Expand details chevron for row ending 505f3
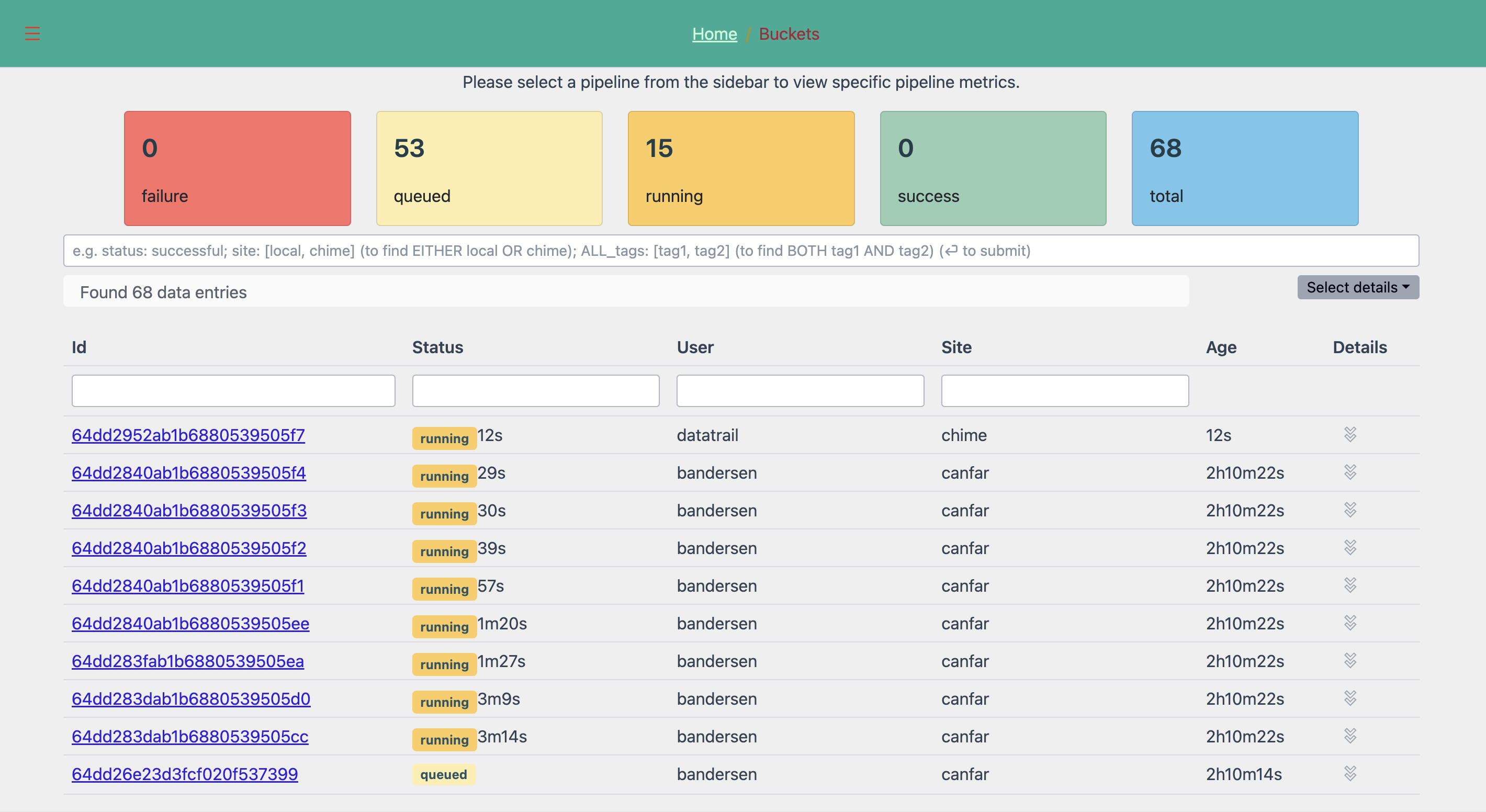The height and width of the screenshot is (812, 1486). point(1350,510)
